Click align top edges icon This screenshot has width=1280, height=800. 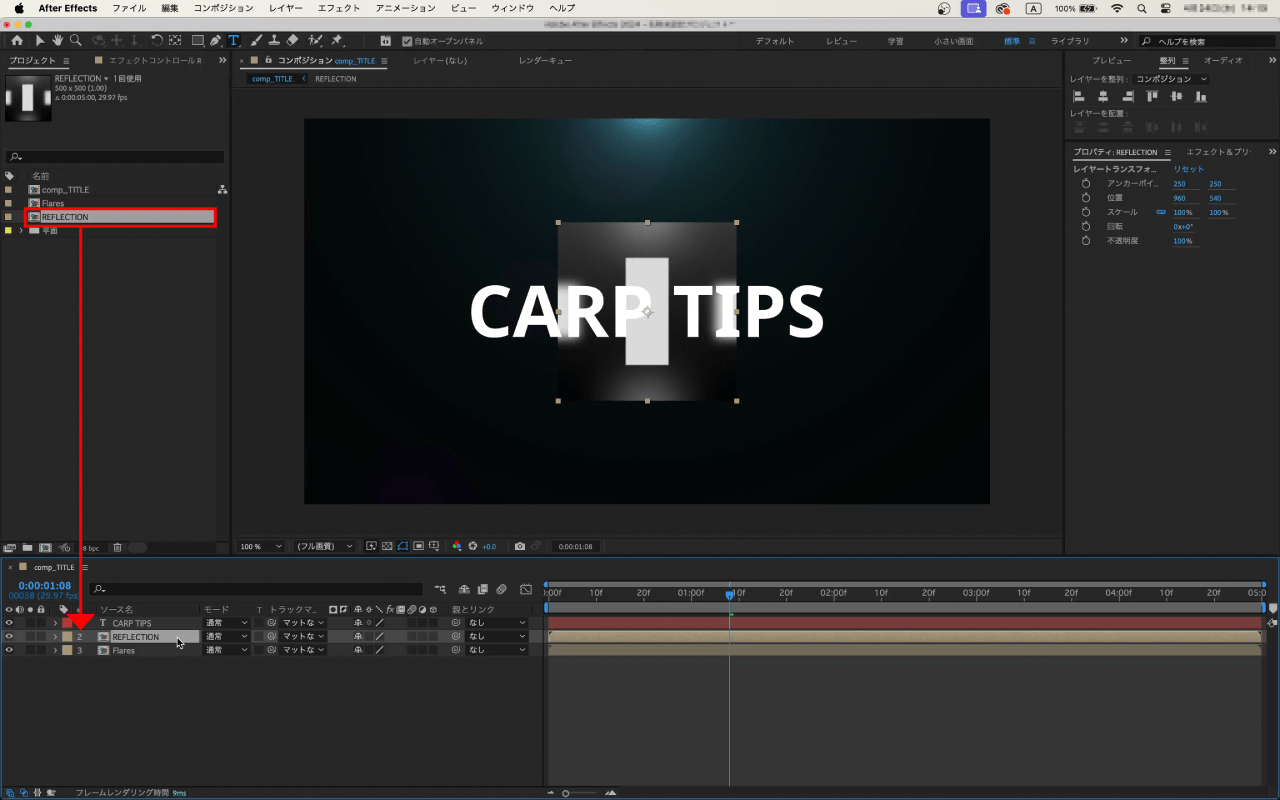(x=1152, y=96)
